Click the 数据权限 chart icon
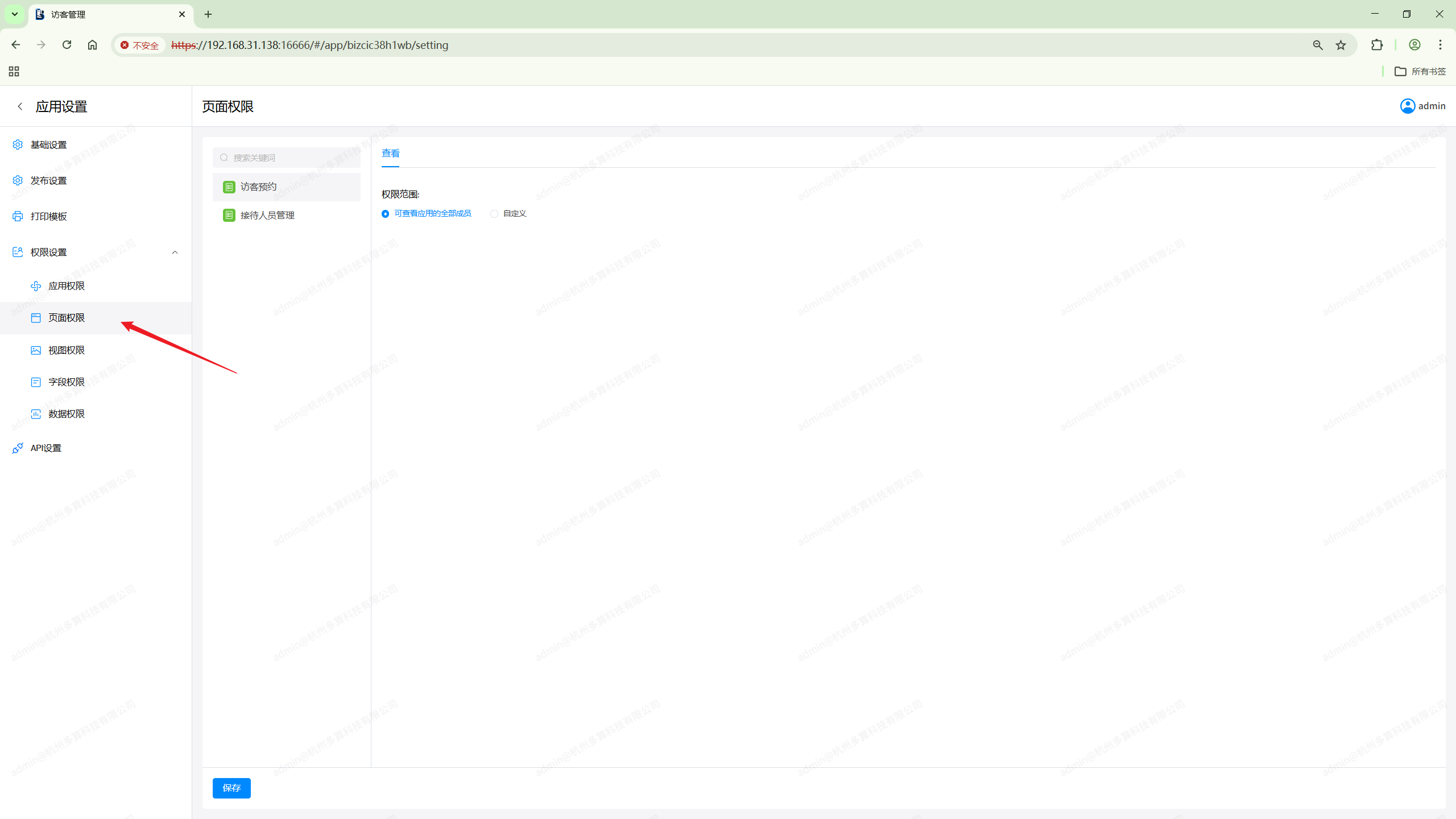 point(36,413)
